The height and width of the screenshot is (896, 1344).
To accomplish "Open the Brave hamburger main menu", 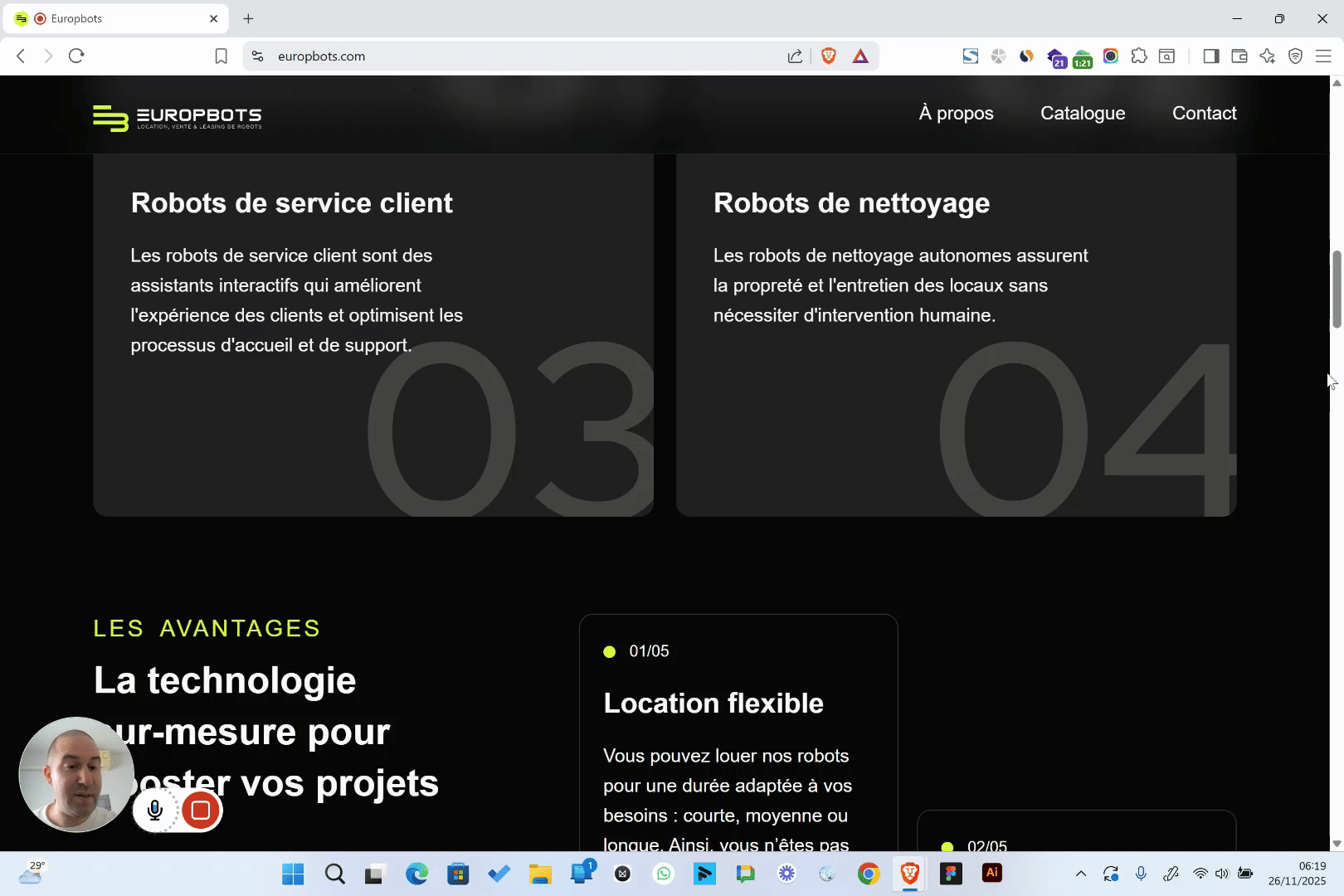I will click(1323, 56).
